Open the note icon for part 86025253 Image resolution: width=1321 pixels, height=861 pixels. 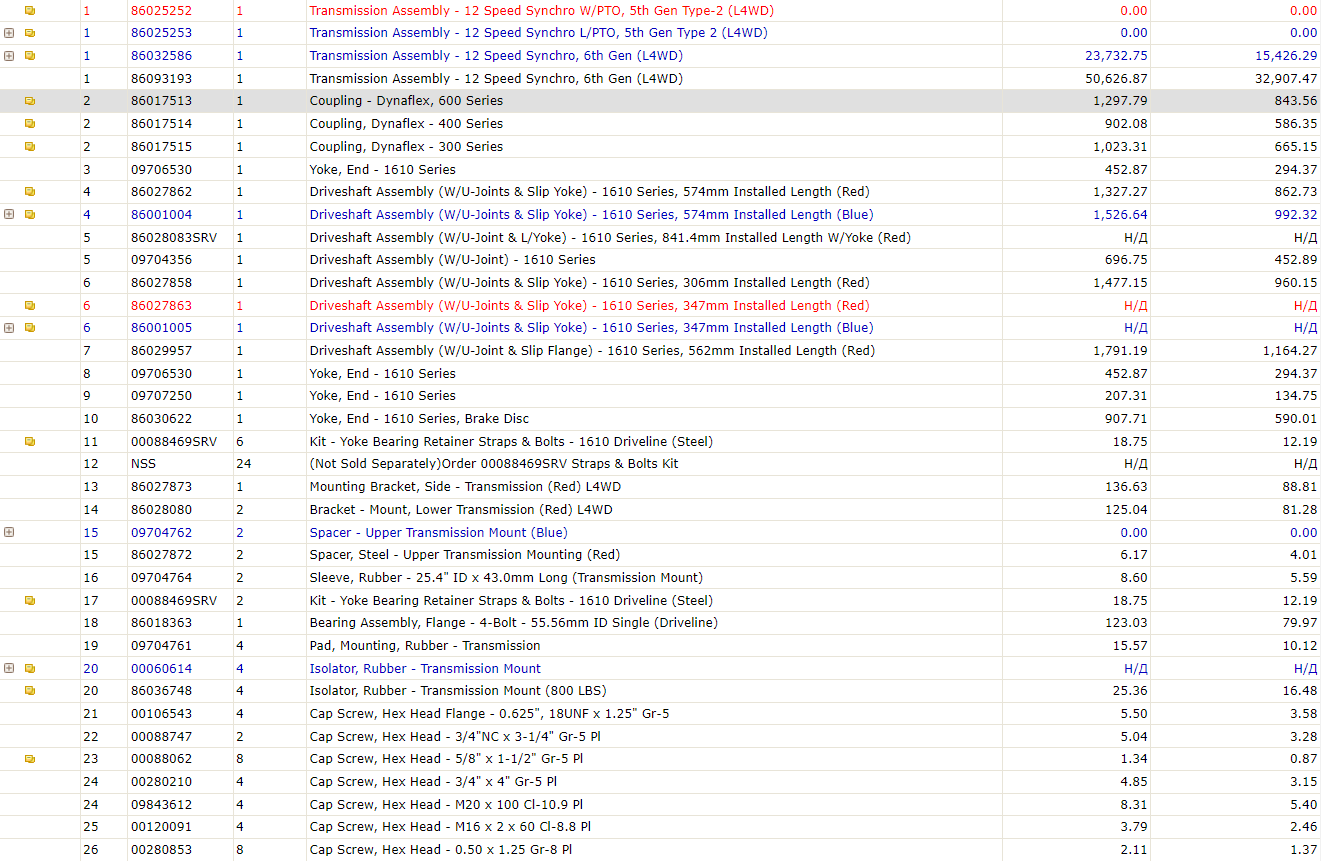click(30, 33)
